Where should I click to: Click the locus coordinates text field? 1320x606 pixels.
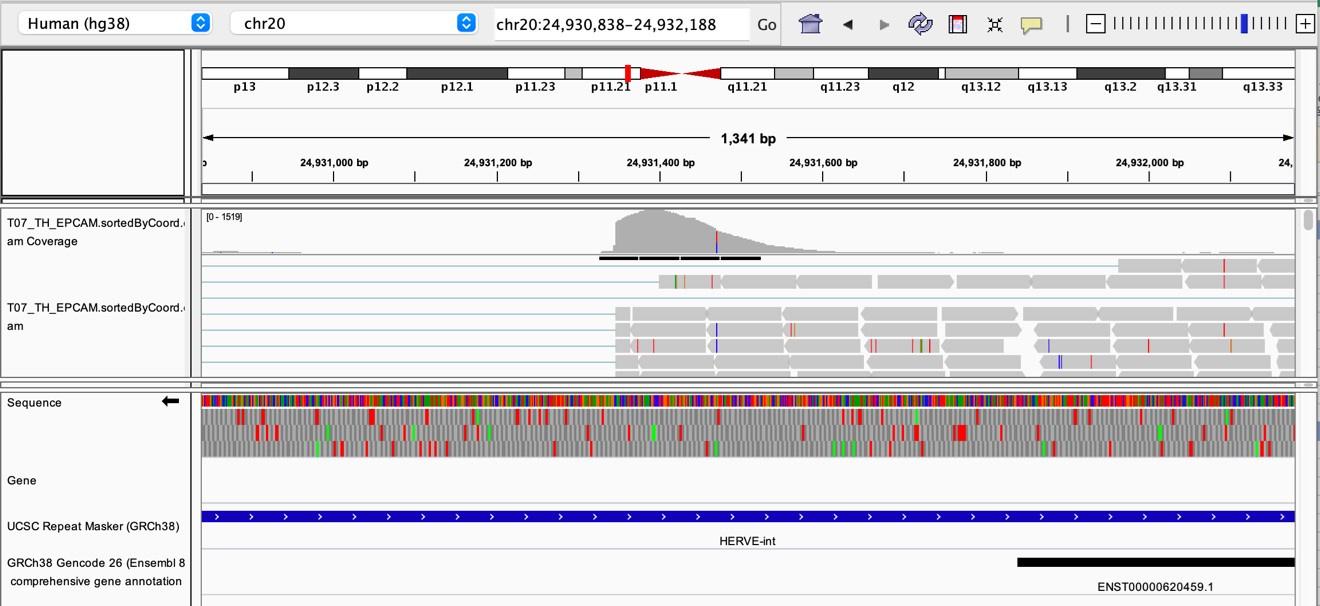pos(620,24)
